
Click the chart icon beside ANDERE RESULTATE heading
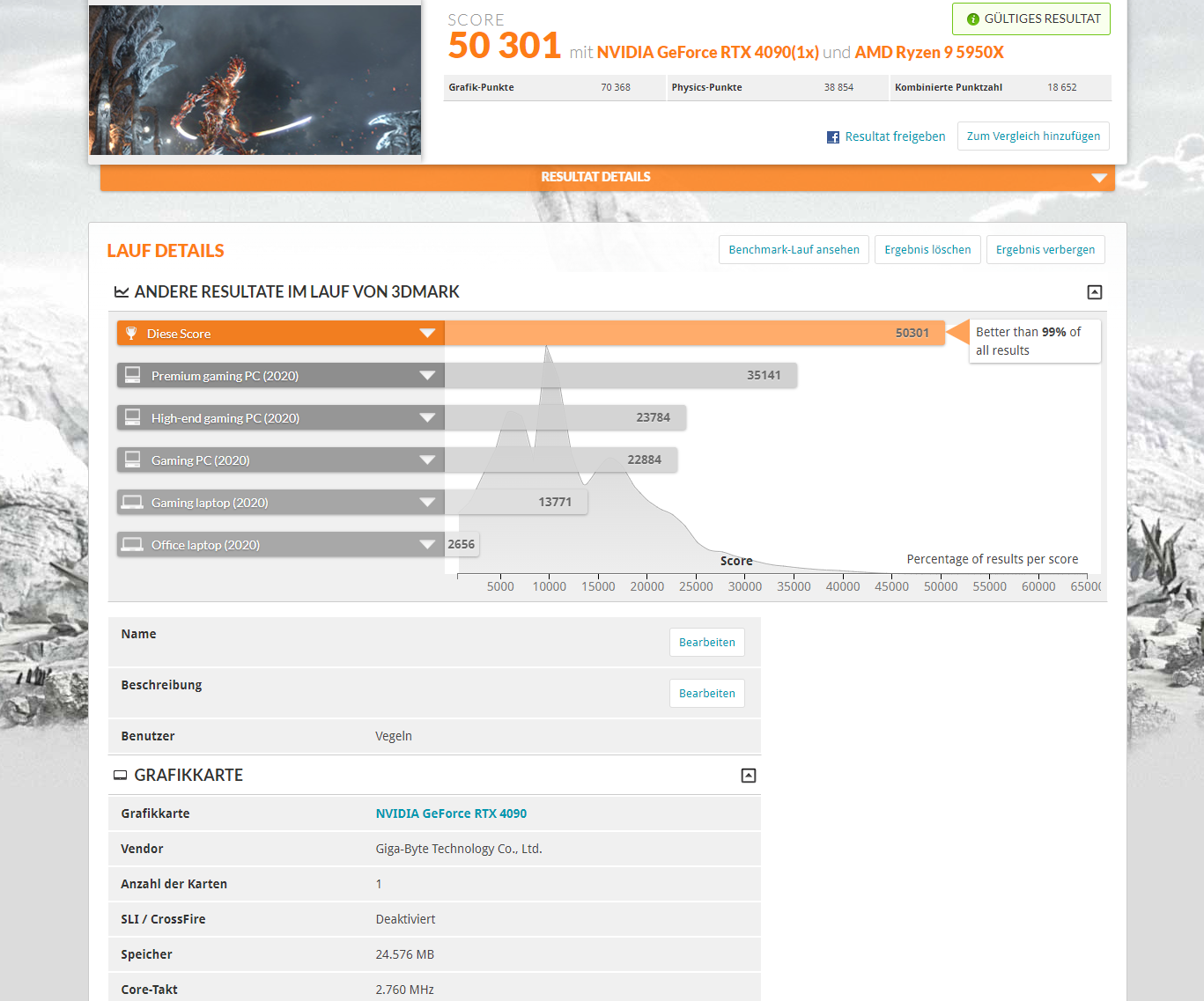click(x=122, y=291)
